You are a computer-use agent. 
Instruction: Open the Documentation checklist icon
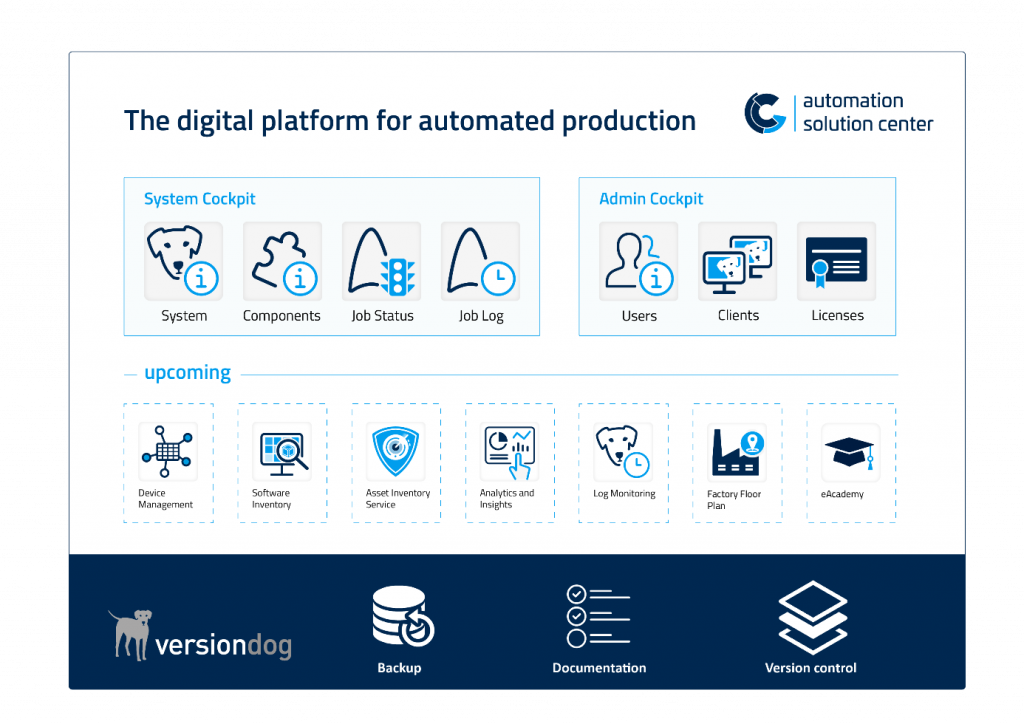click(598, 615)
